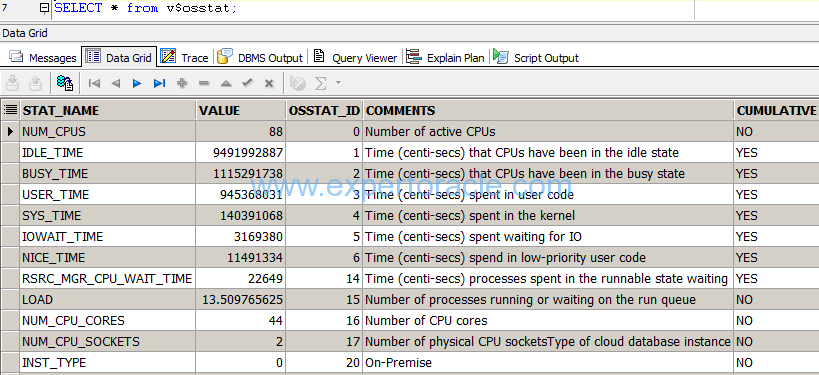Select the USER_TIME cell
Viewport: 819px width, 375px height.
pos(108,194)
